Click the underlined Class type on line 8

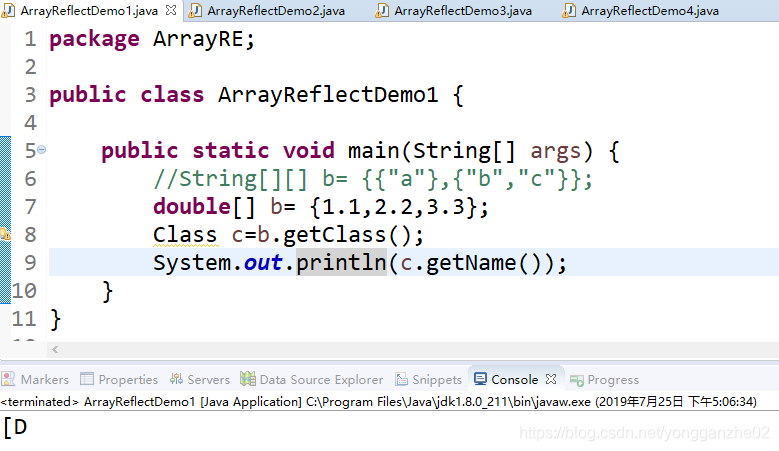(185, 235)
